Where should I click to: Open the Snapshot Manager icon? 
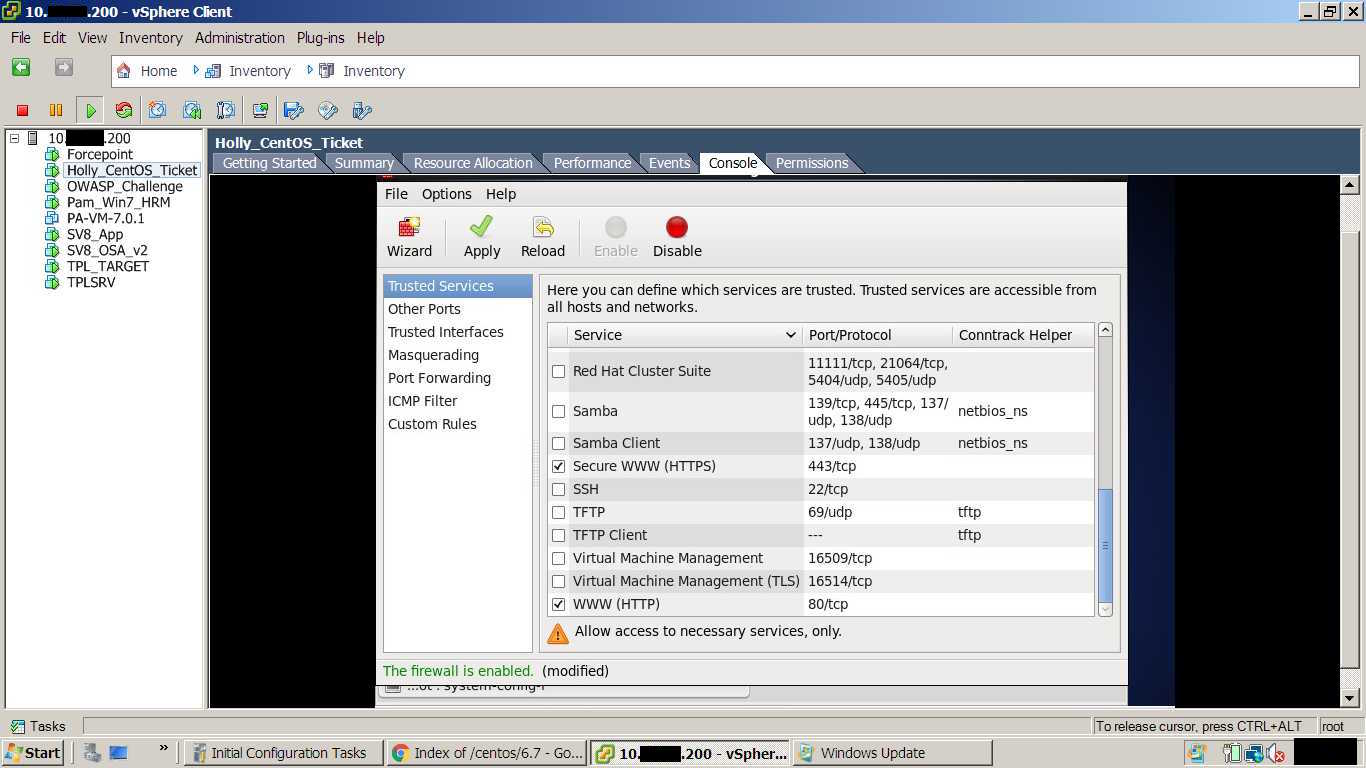(226, 110)
